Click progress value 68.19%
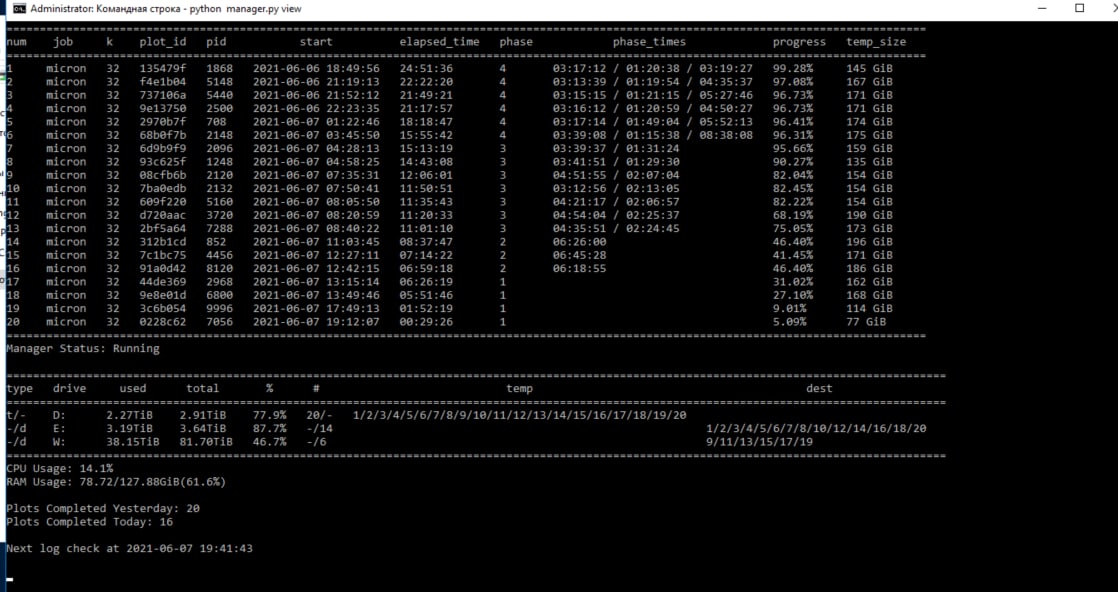1118x592 pixels. (793, 215)
